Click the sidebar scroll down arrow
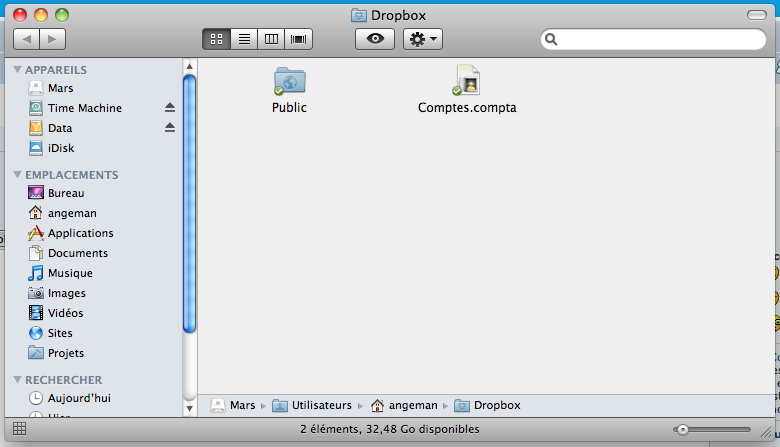780x447 pixels. (x=189, y=409)
